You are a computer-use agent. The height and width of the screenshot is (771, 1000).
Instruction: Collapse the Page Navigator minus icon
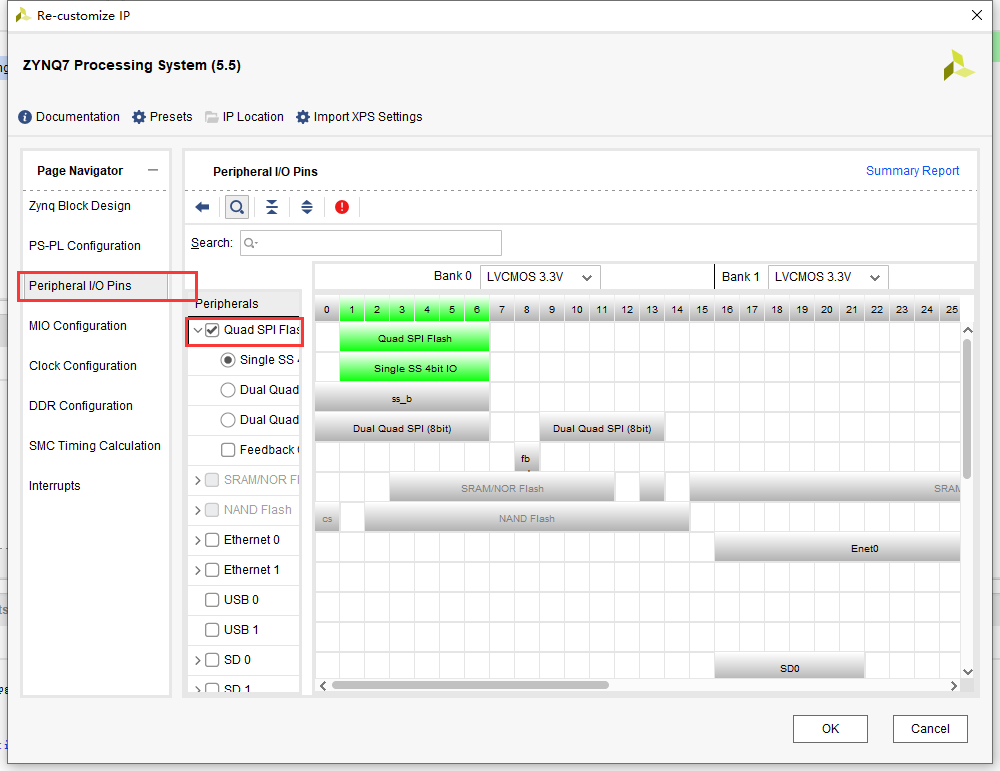click(x=152, y=170)
